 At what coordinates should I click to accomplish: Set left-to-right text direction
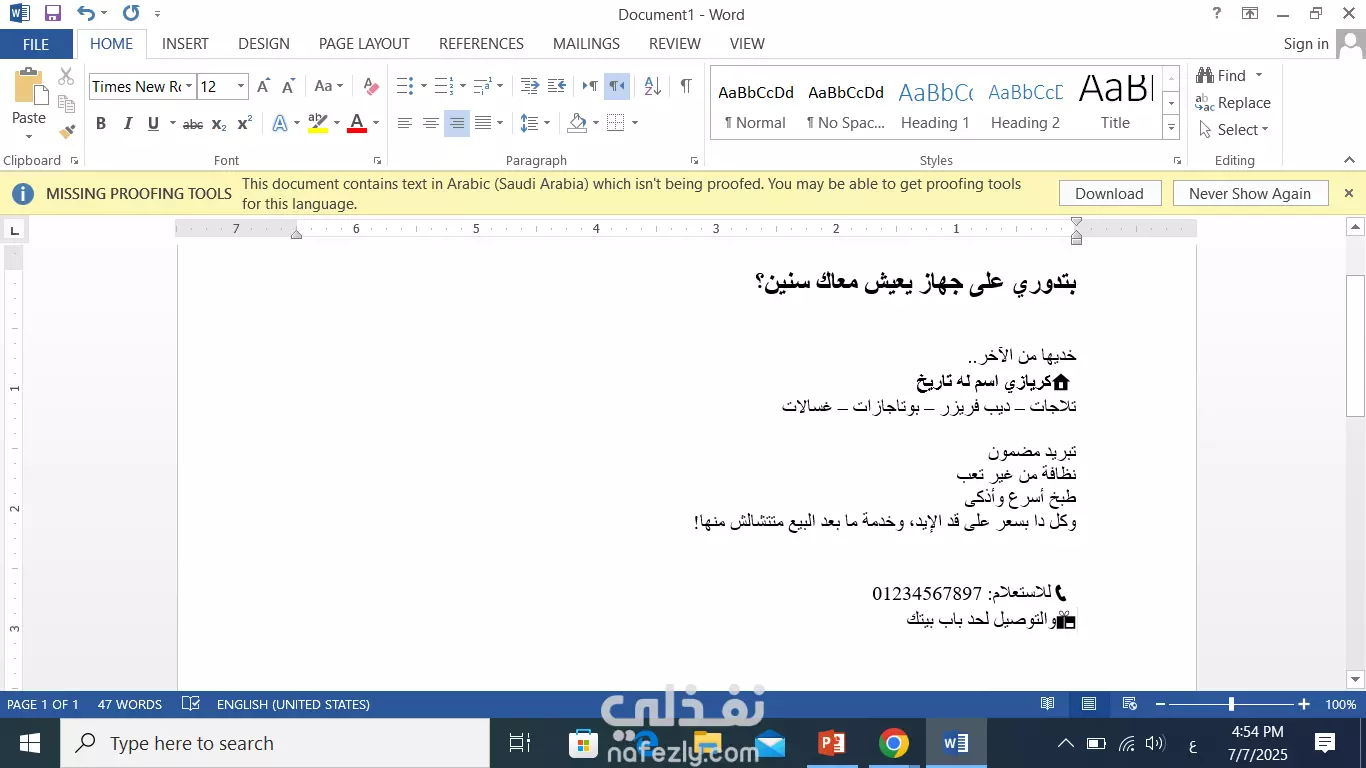pos(590,86)
